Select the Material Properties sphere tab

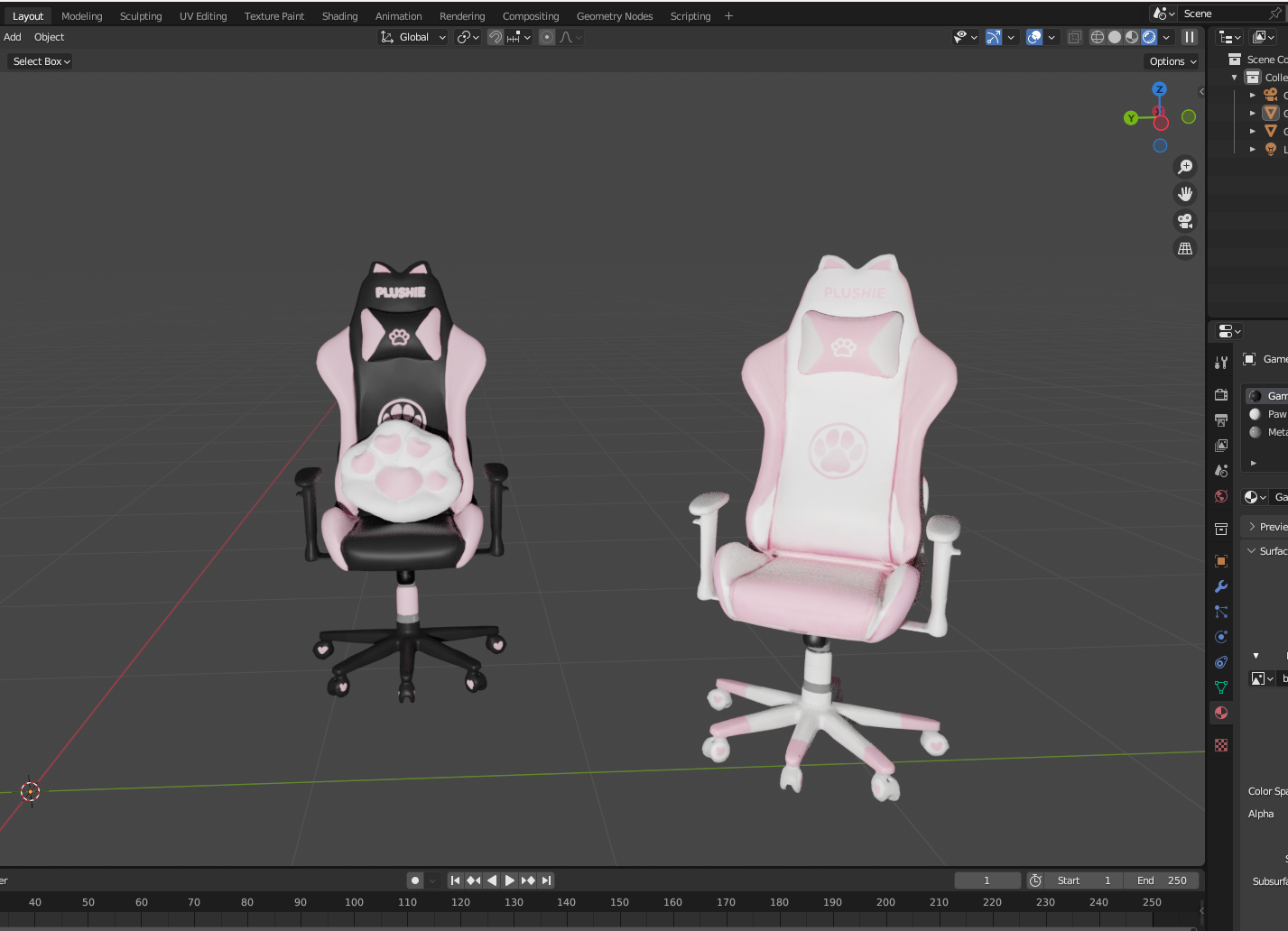pos(1221,713)
